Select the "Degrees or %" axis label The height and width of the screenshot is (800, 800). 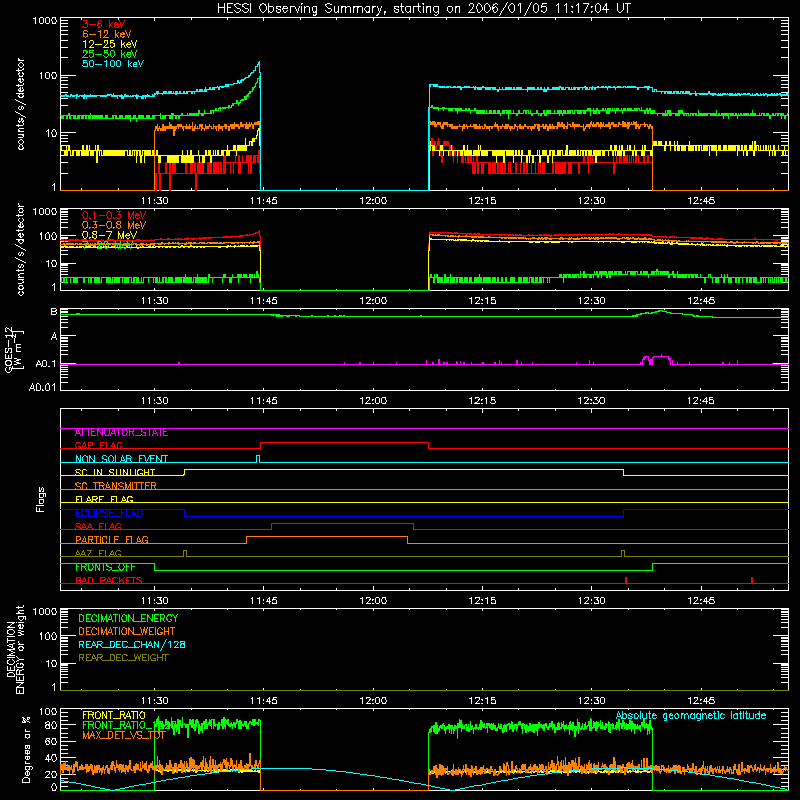point(26,749)
